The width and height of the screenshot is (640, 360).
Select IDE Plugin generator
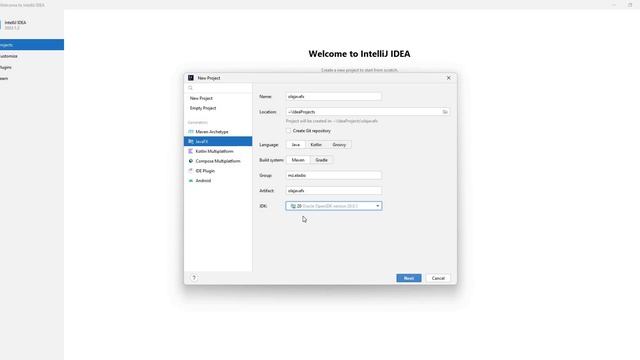coord(218,171)
